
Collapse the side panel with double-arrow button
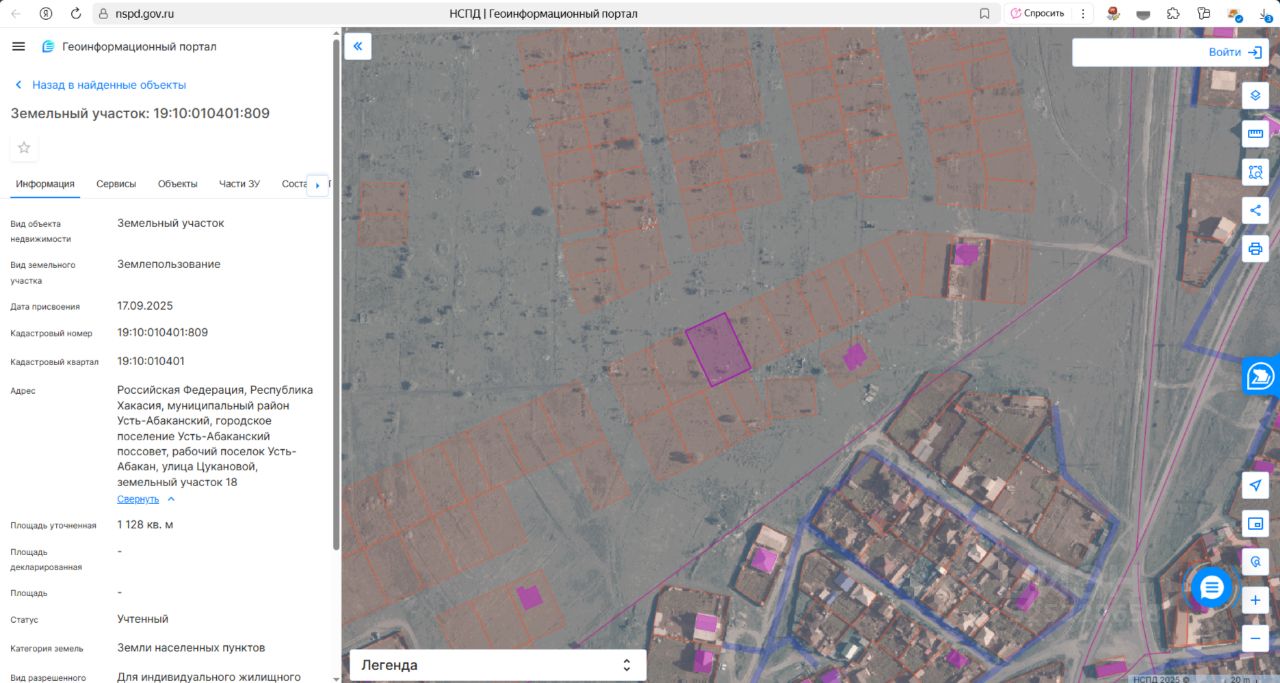(x=358, y=46)
